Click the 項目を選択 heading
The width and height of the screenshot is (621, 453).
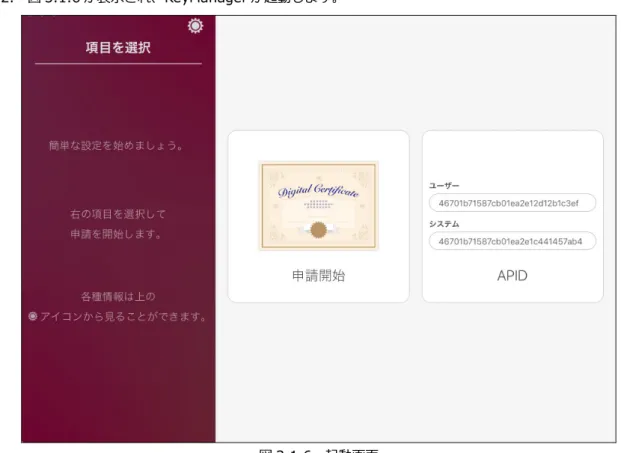pyautogui.click(x=118, y=48)
